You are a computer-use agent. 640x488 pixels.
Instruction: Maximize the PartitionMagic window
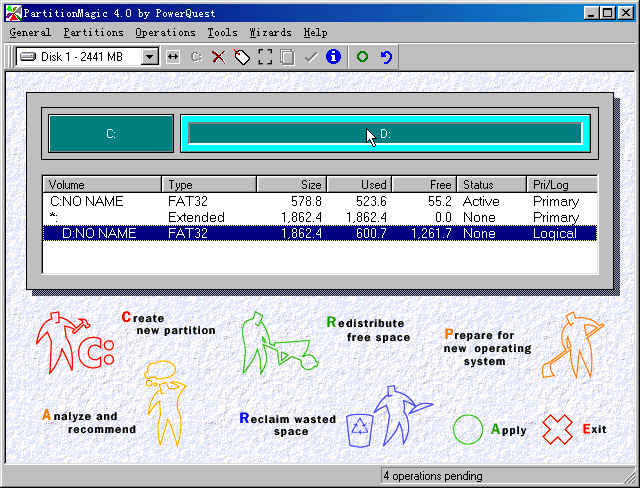click(x=608, y=13)
